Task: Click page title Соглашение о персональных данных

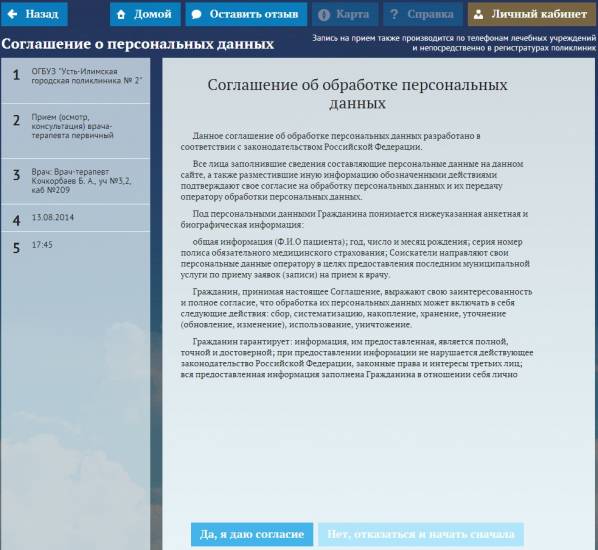Action: pyautogui.click(x=137, y=44)
